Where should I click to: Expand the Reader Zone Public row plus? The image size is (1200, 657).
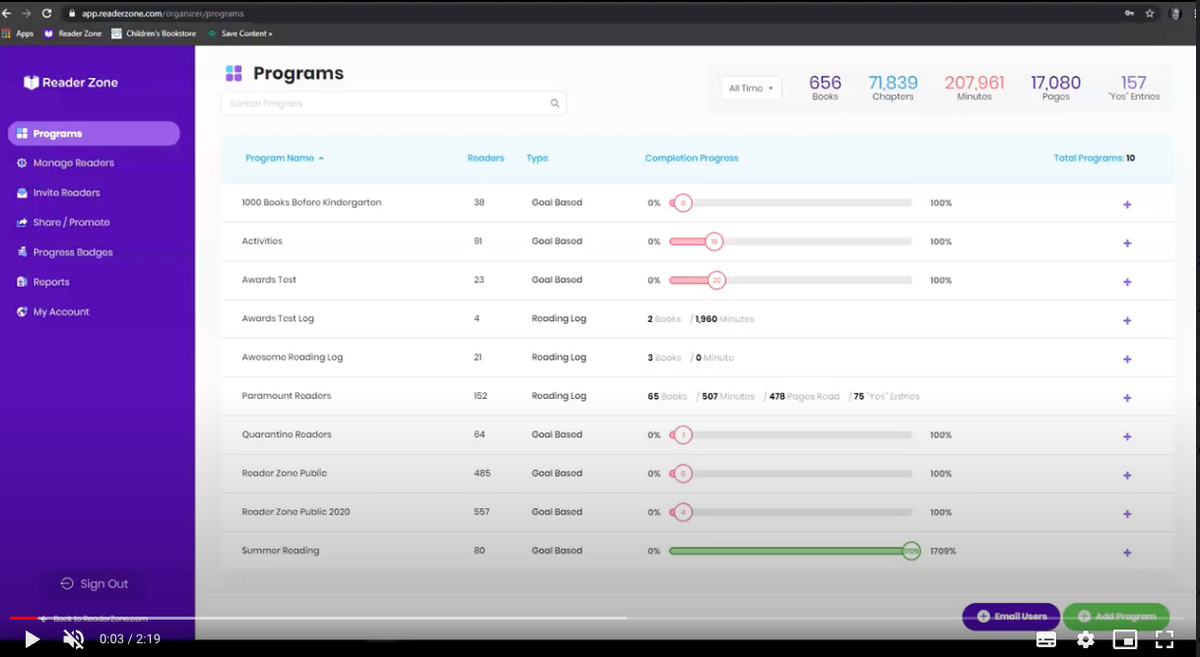point(1127,475)
